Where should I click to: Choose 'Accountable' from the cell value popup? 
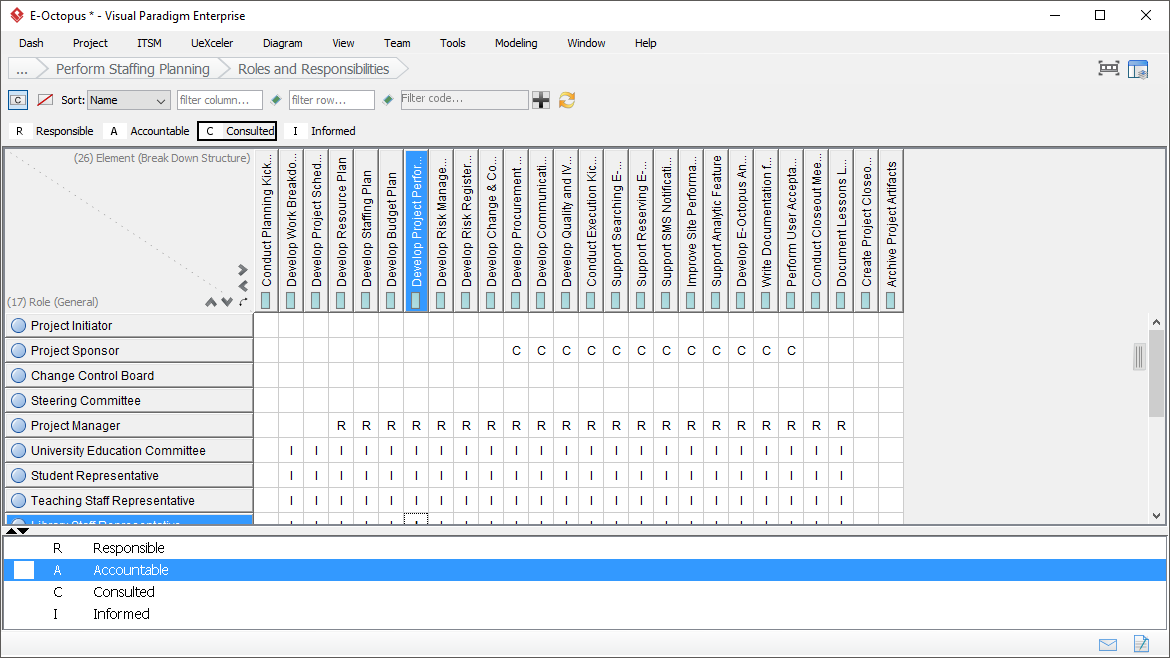(130, 570)
